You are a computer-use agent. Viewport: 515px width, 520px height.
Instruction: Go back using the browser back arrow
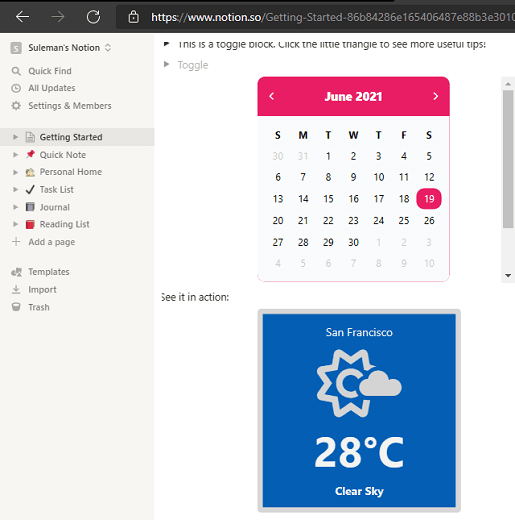coord(22,16)
